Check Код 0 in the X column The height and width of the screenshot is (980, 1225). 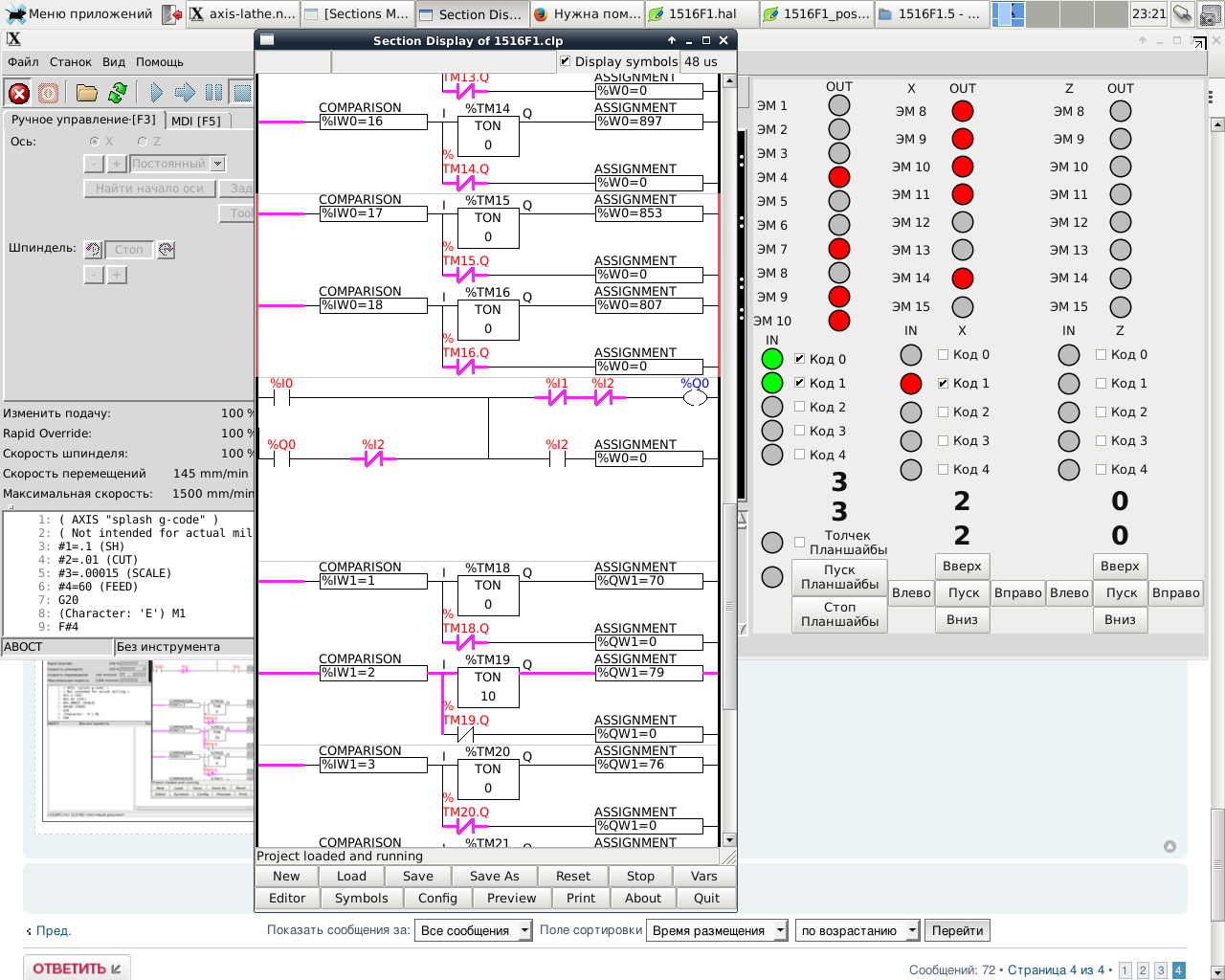click(x=943, y=354)
